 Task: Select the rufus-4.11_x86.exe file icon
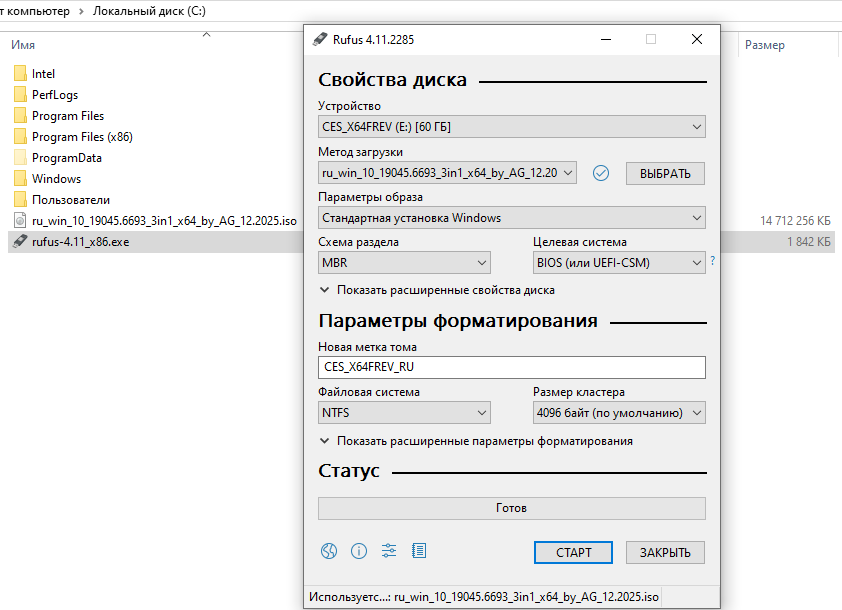[x=20, y=242]
